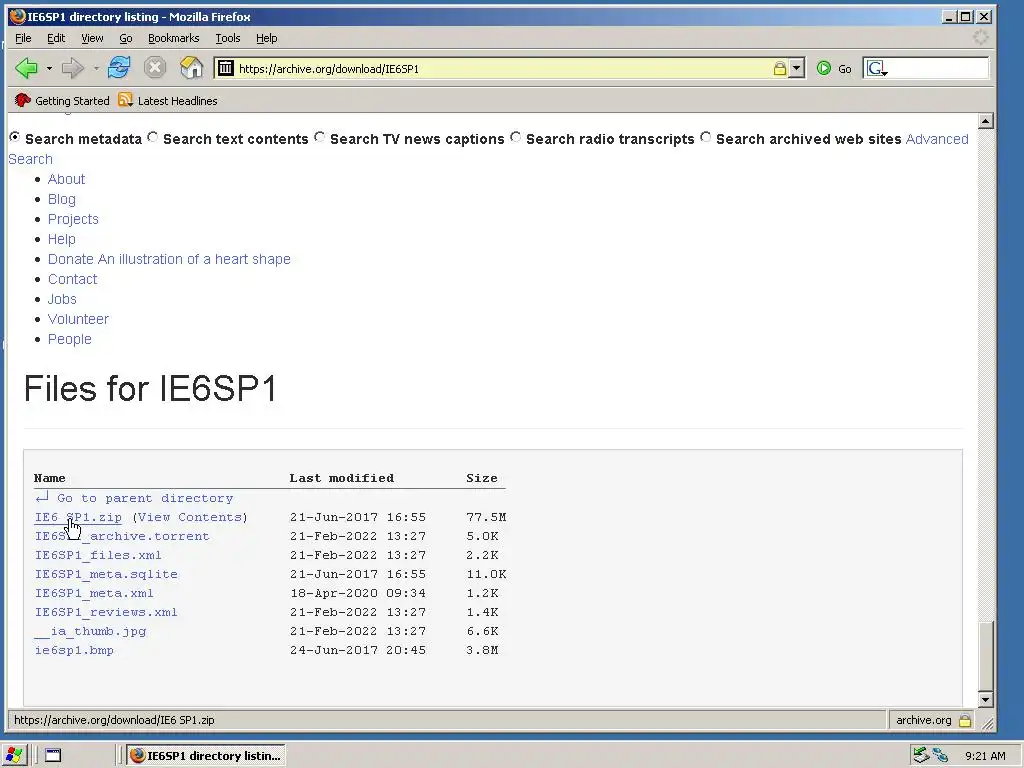Screen dimensions: 1024x768
Task: Open the Go menu
Action: click(x=125, y=38)
